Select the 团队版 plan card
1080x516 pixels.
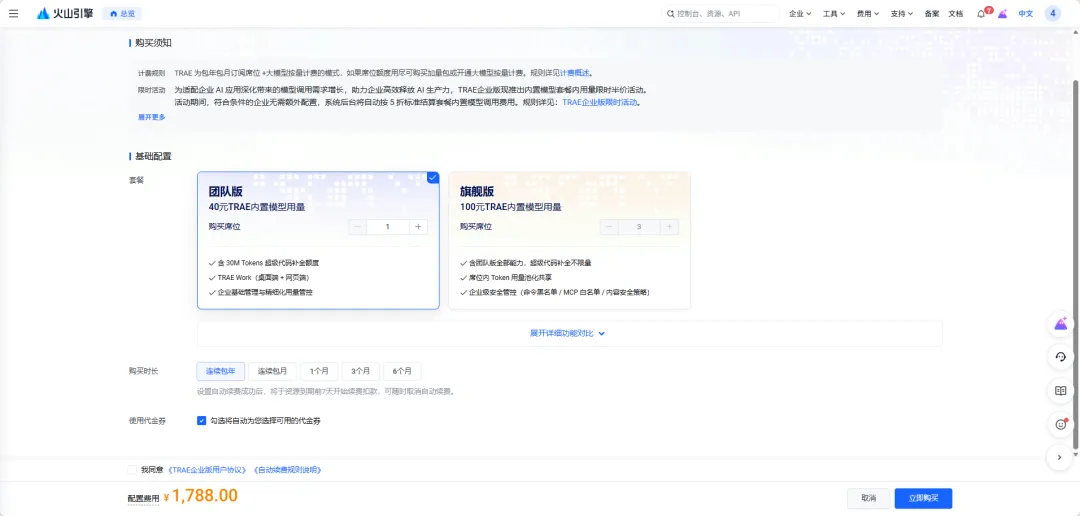tap(318, 240)
